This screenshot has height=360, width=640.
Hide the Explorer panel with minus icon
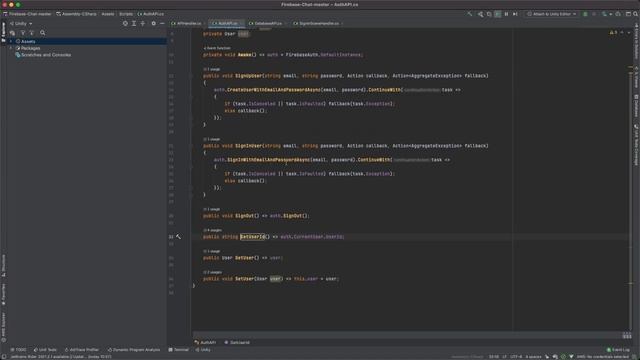pos(162,24)
